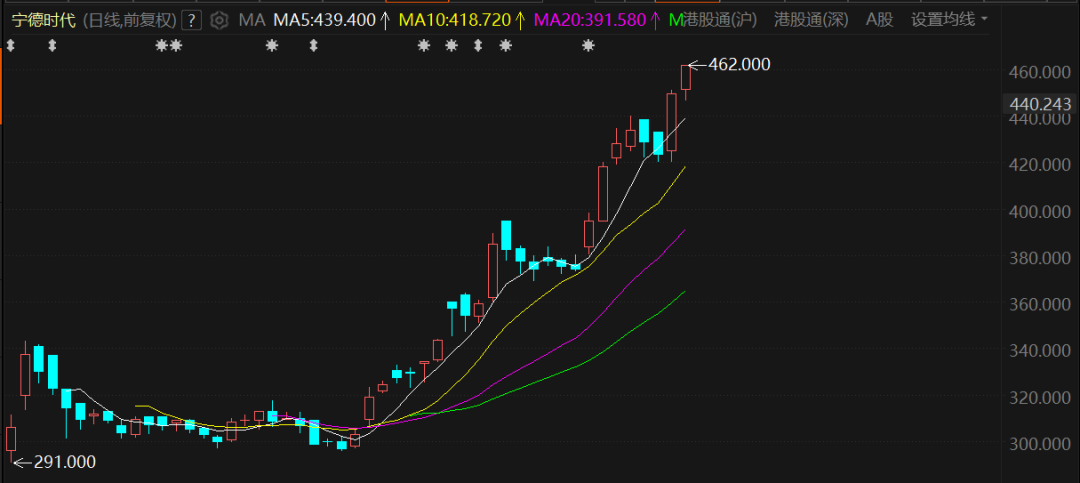1080x483 pixels.
Task: Click the 420.000 axis label
Action: [1039, 165]
